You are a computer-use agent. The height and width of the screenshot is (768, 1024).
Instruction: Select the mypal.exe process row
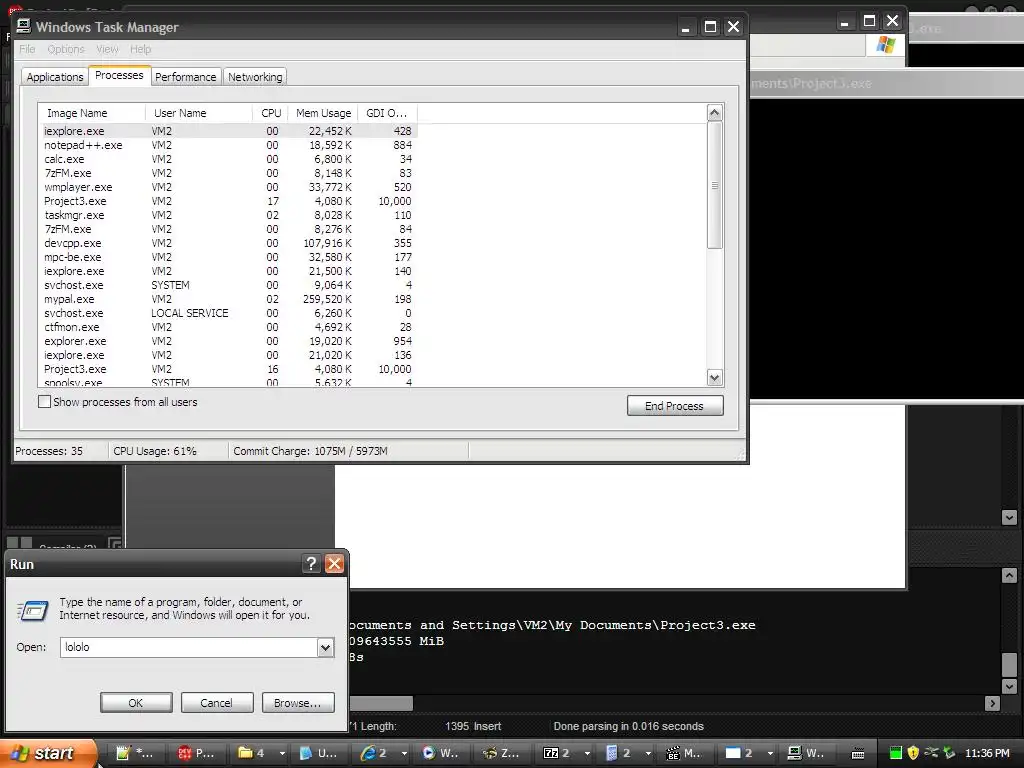[228, 299]
